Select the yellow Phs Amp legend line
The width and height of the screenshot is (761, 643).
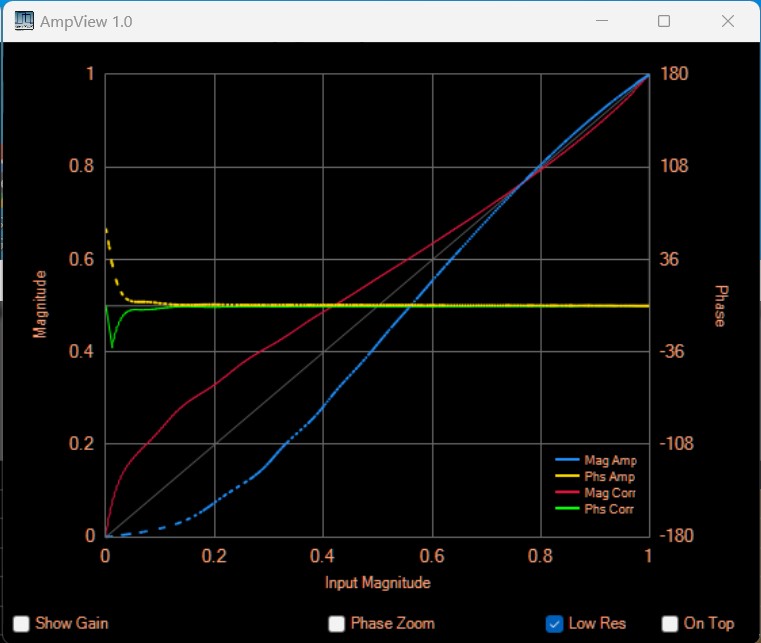click(567, 477)
